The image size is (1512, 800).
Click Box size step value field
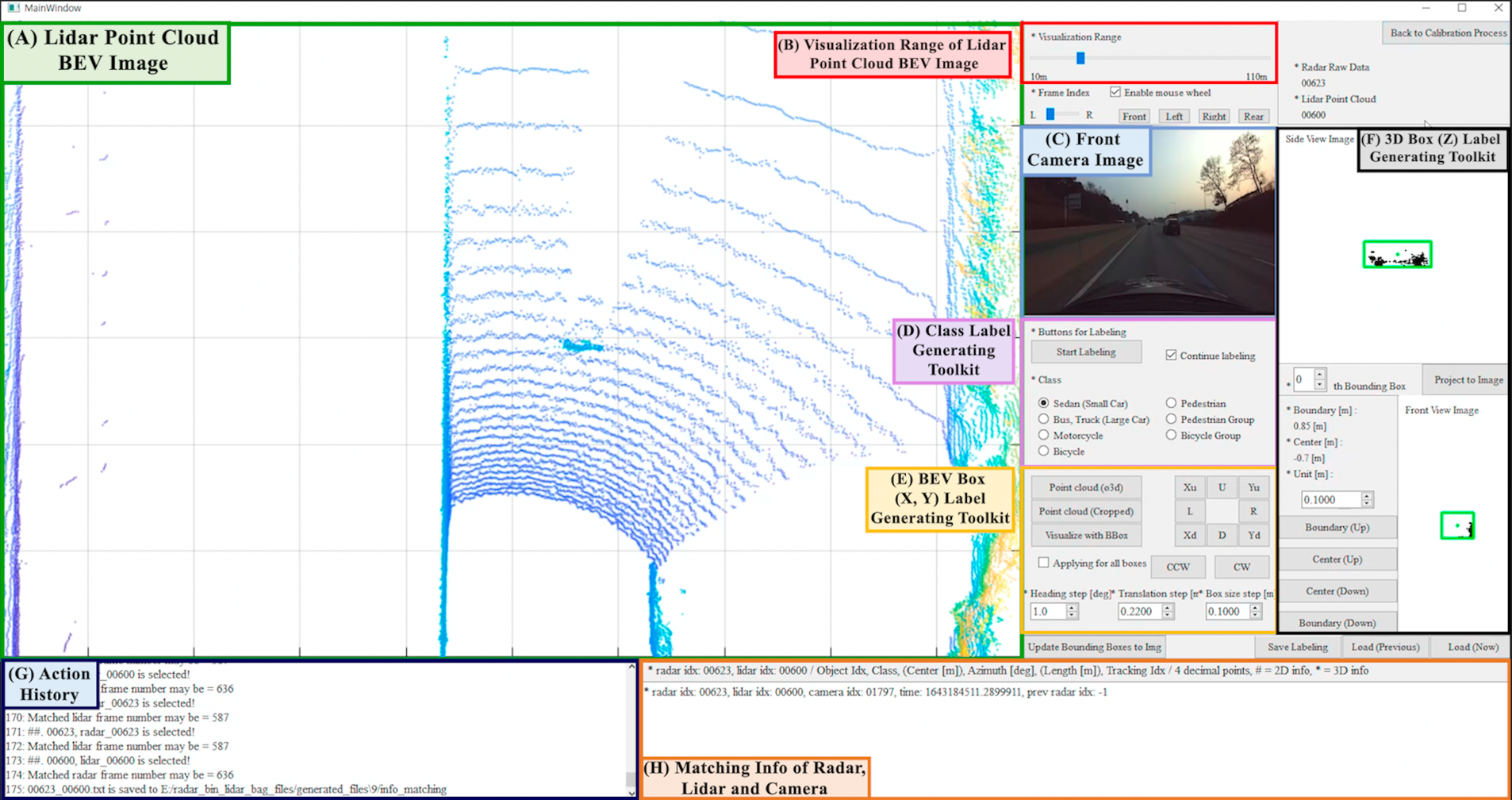click(x=1228, y=611)
